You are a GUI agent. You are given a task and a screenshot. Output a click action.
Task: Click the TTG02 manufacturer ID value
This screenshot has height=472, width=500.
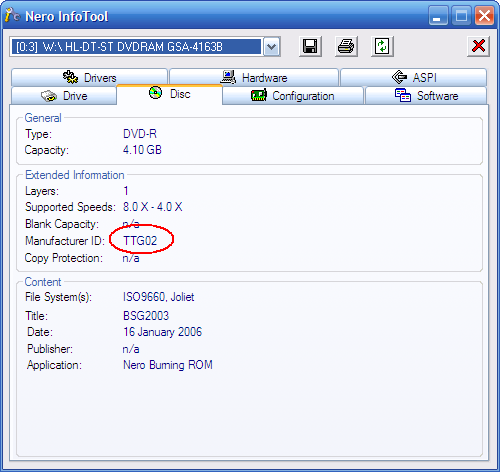point(140,241)
